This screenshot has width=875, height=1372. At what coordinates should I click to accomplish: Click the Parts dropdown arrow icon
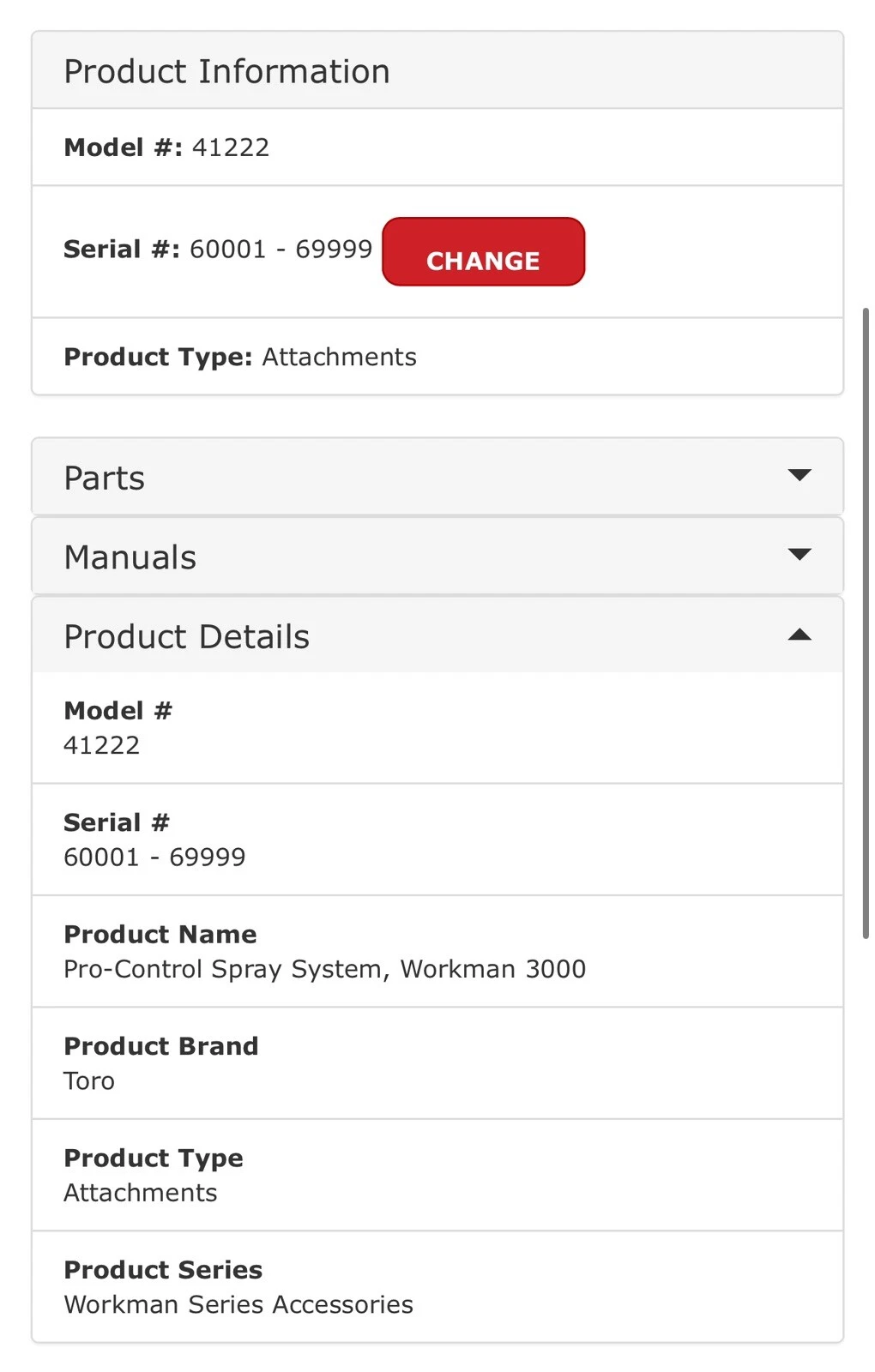799,476
